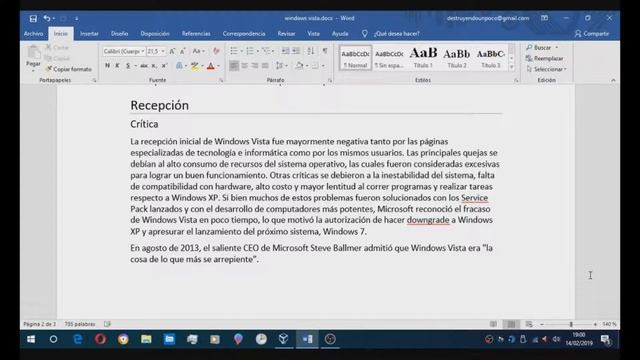Screen dimensions: 640x360
Task: Switch to the read mode view icon
Action: click(x=493, y=324)
